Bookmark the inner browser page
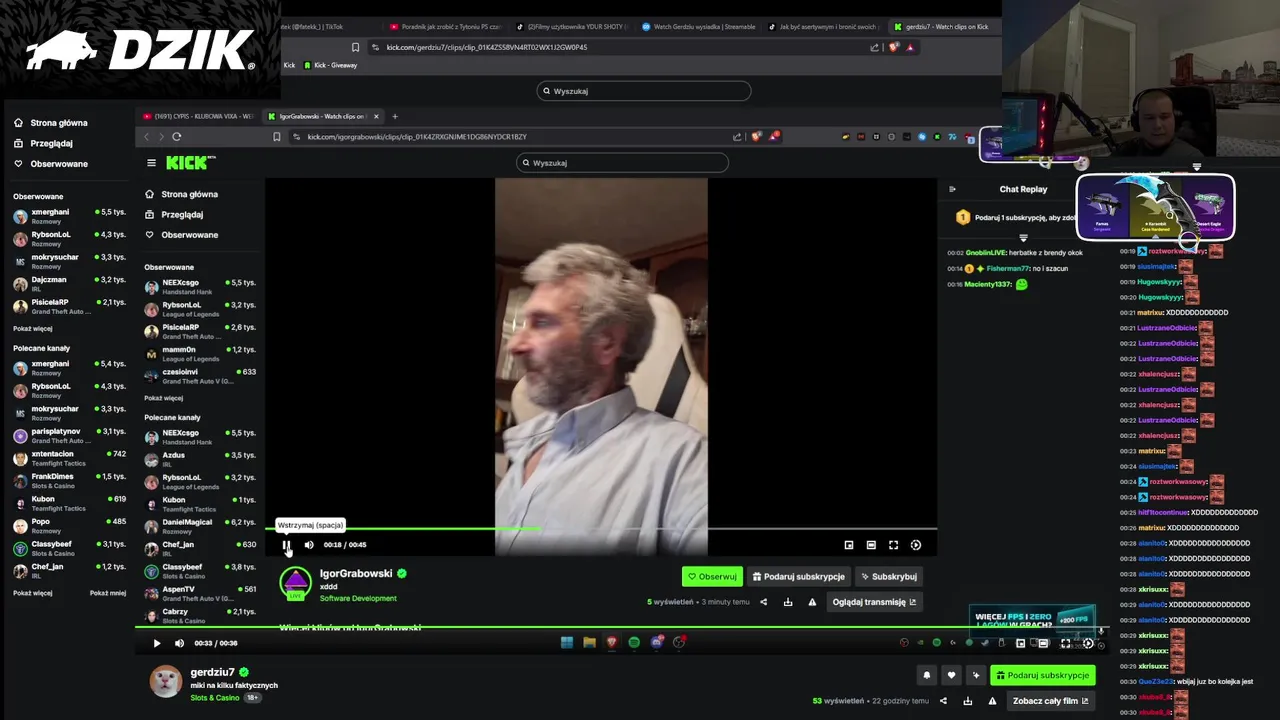The height and width of the screenshot is (720, 1280). (x=277, y=137)
